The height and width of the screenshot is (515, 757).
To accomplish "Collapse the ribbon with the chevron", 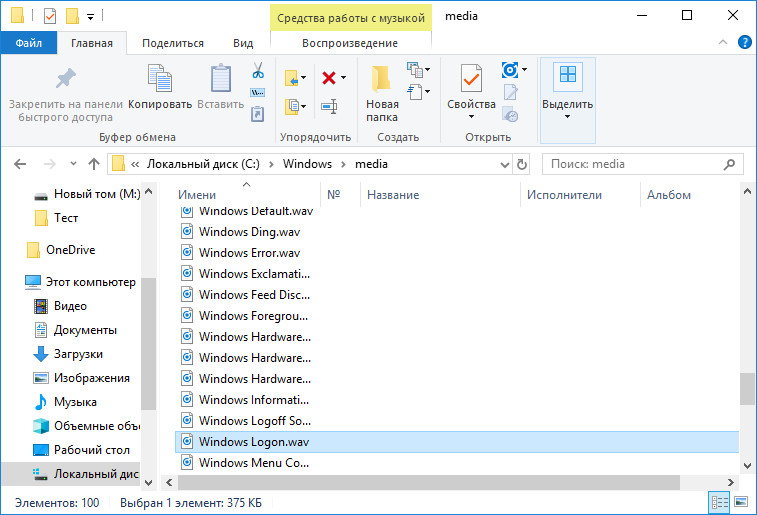I will tap(723, 42).
